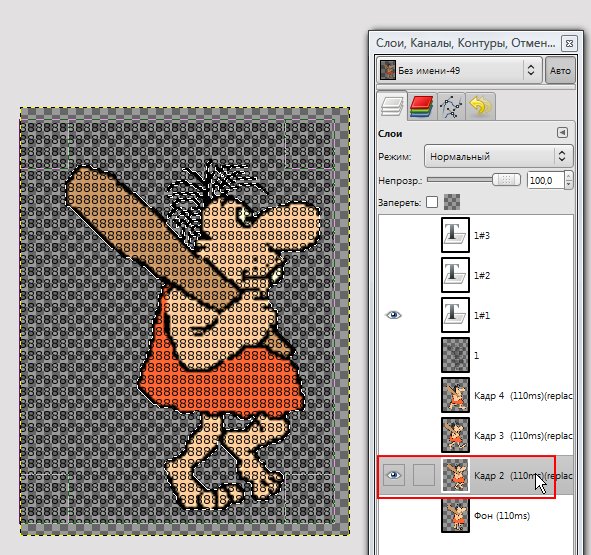The width and height of the screenshot is (591, 555).
Task: Switch to the Channels tab
Action: click(422, 107)
